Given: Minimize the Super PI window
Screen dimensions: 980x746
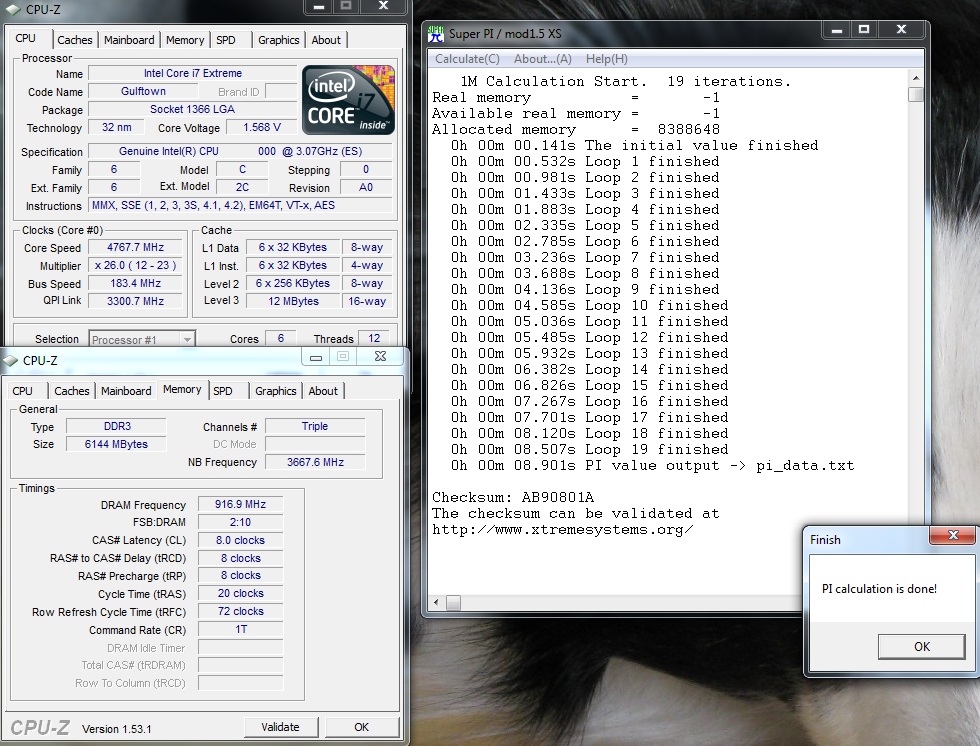Looking at the screenshot, I should 838,29.
